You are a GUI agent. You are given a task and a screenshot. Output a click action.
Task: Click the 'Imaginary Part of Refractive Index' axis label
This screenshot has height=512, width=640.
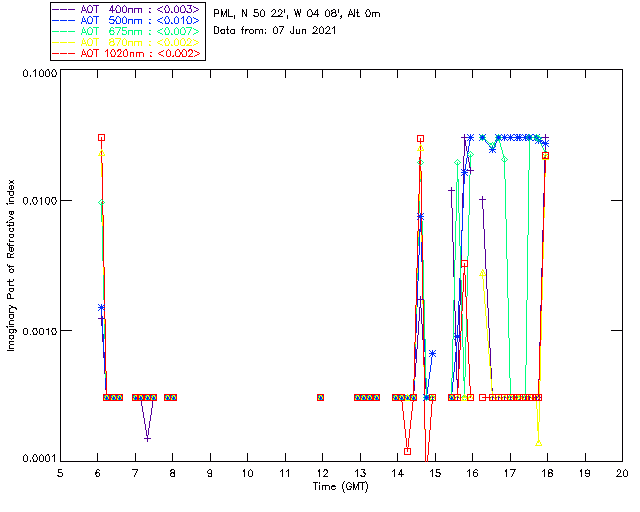11,265
